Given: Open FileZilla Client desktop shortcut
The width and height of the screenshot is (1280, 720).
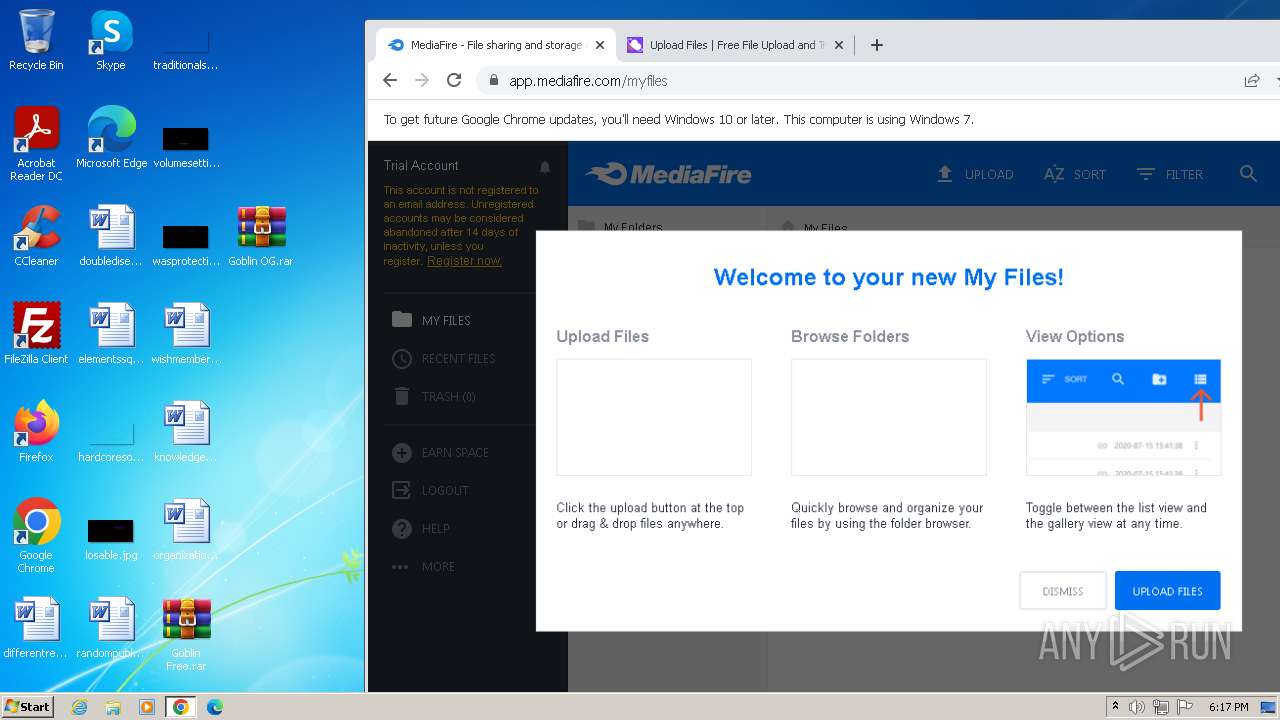Looking at the screenshot, I should pyautogui.click(x=36, y=334).
